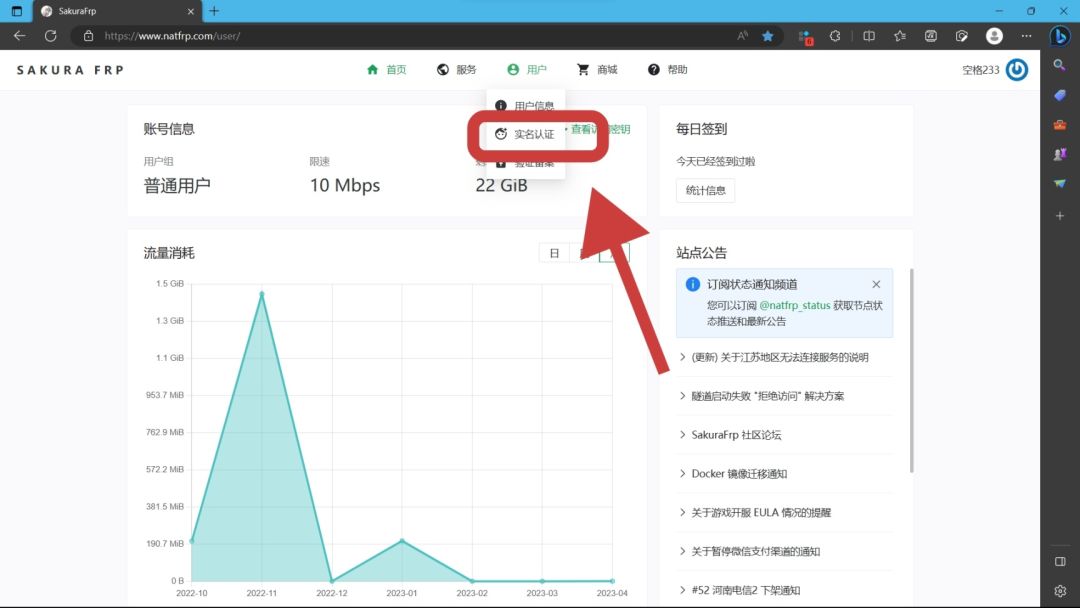Open the 首页 home navigation item
The image size is (1080, 608).
click(386, 70)
